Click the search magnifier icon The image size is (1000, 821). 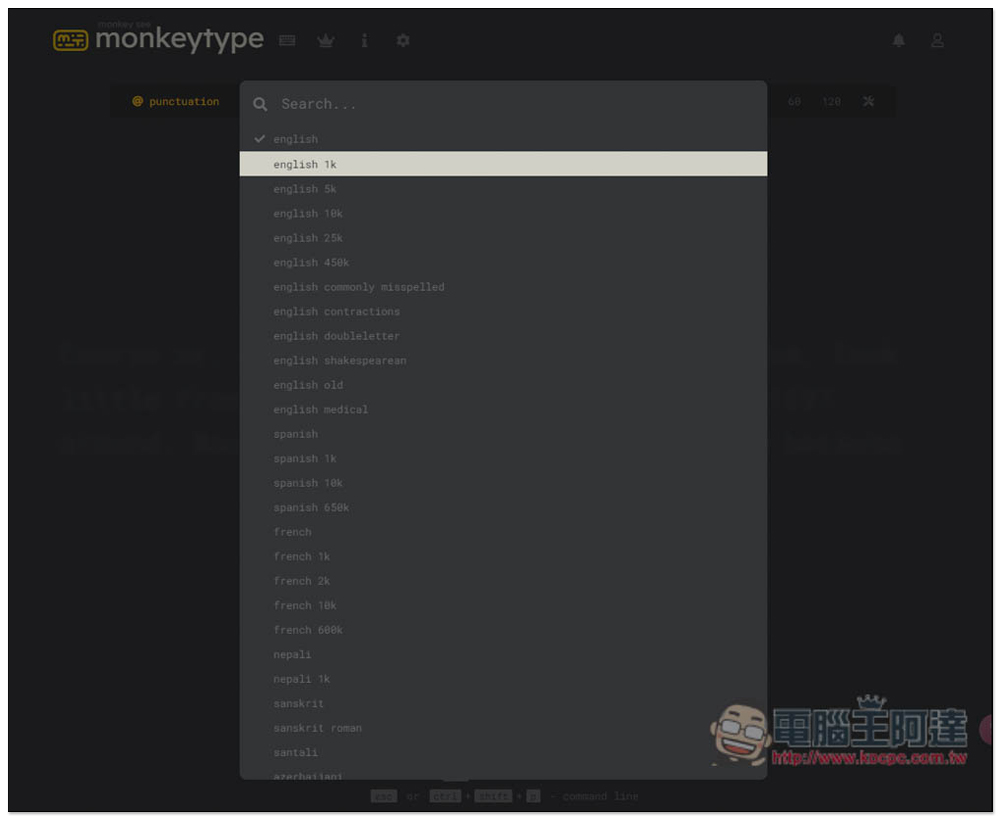pos(260,104)
